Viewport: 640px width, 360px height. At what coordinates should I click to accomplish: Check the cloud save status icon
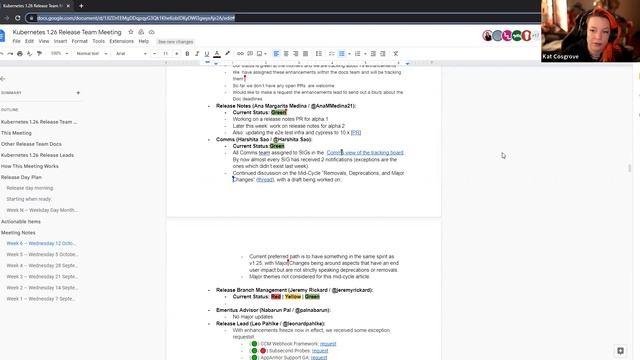tap(151, 32)
